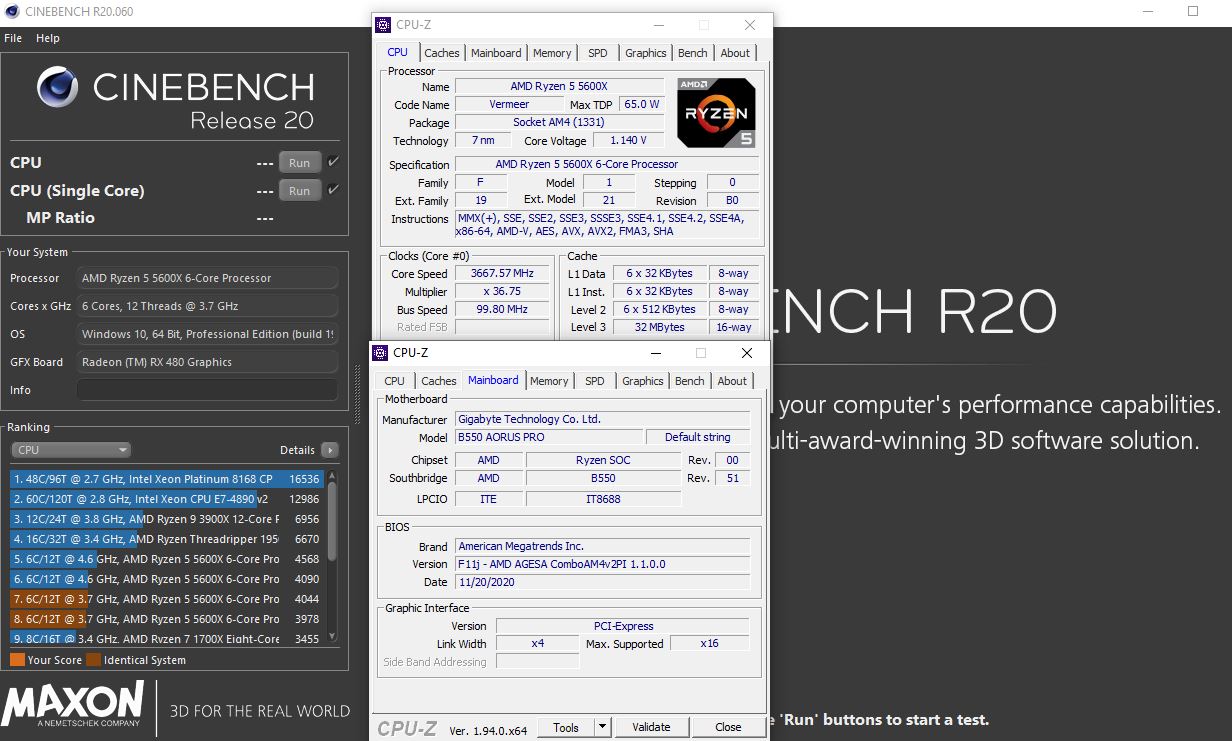Screen dimensions: 1232x741
Task: Switch to CPU tab in lower CPU-Z
Action: pos(394,381)
